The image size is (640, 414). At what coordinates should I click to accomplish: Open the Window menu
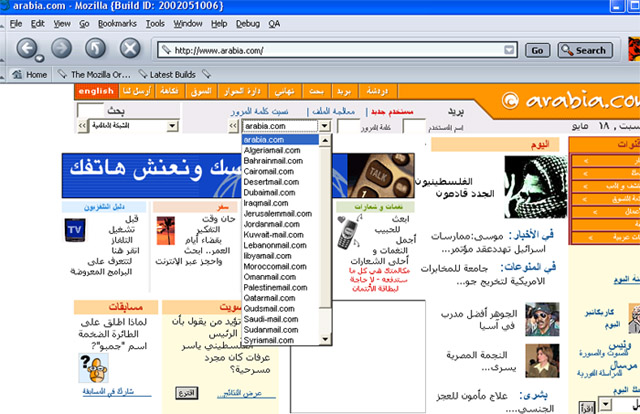188,24
